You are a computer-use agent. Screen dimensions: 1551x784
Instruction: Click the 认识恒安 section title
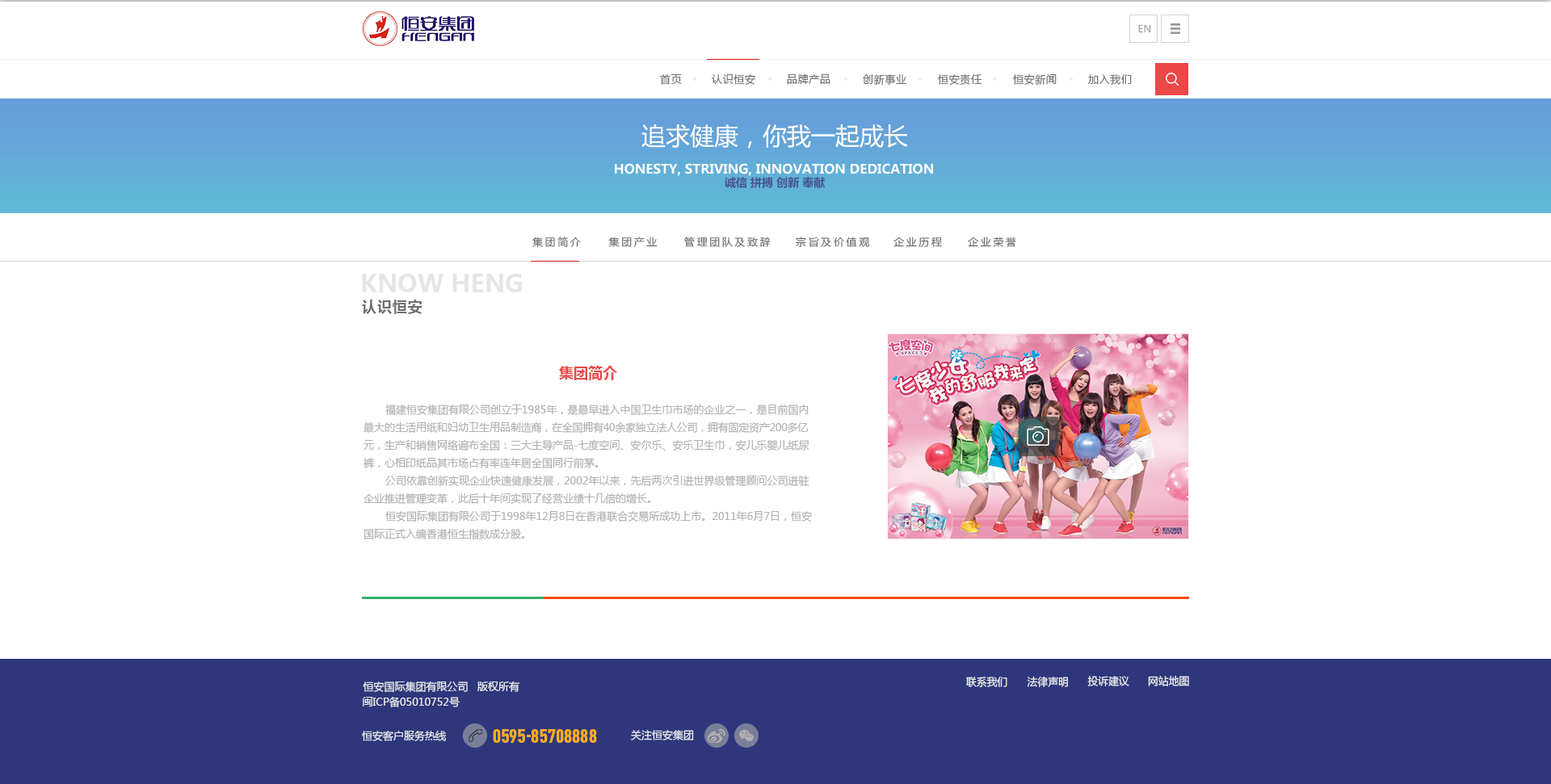[x=392, y=307]
